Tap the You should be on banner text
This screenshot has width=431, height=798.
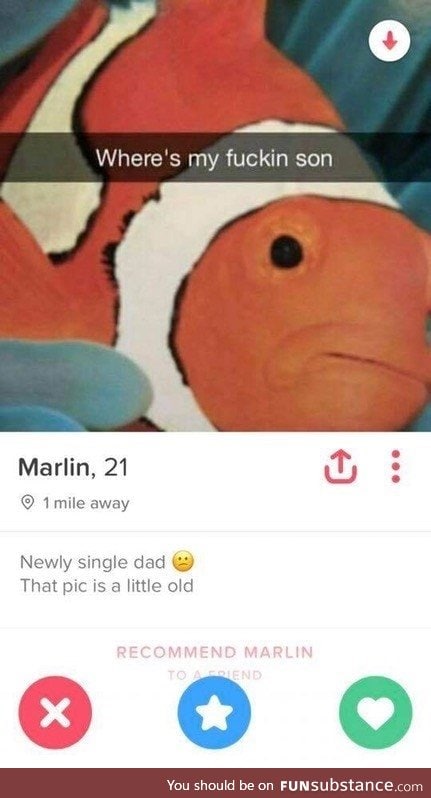click(221, 785)
